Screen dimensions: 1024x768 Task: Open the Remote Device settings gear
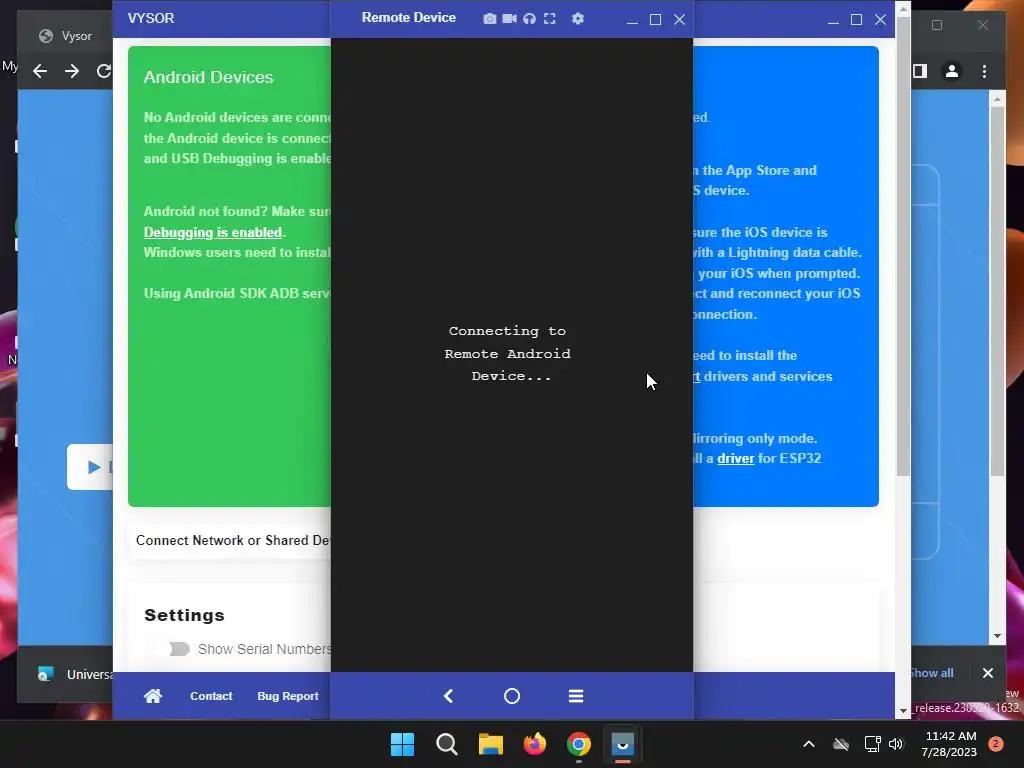pyautogui.click(x=578, y=19)
